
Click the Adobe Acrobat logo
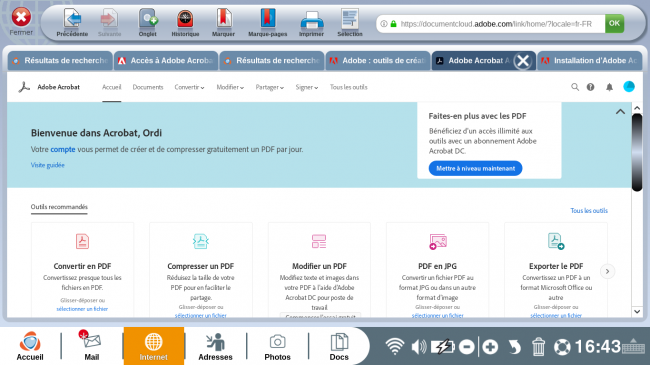24,87
